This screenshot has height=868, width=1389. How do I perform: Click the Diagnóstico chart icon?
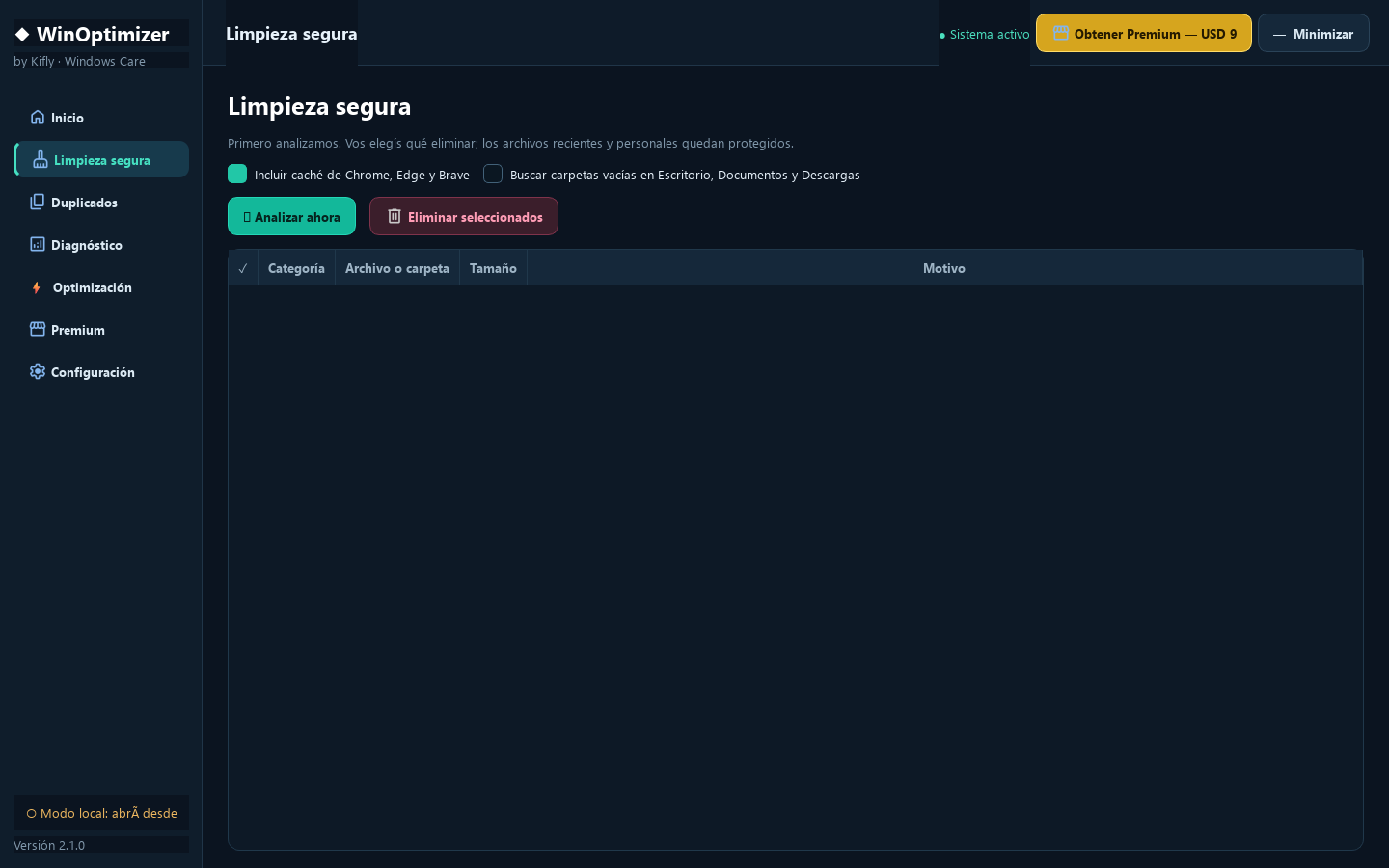pos(38,244)
